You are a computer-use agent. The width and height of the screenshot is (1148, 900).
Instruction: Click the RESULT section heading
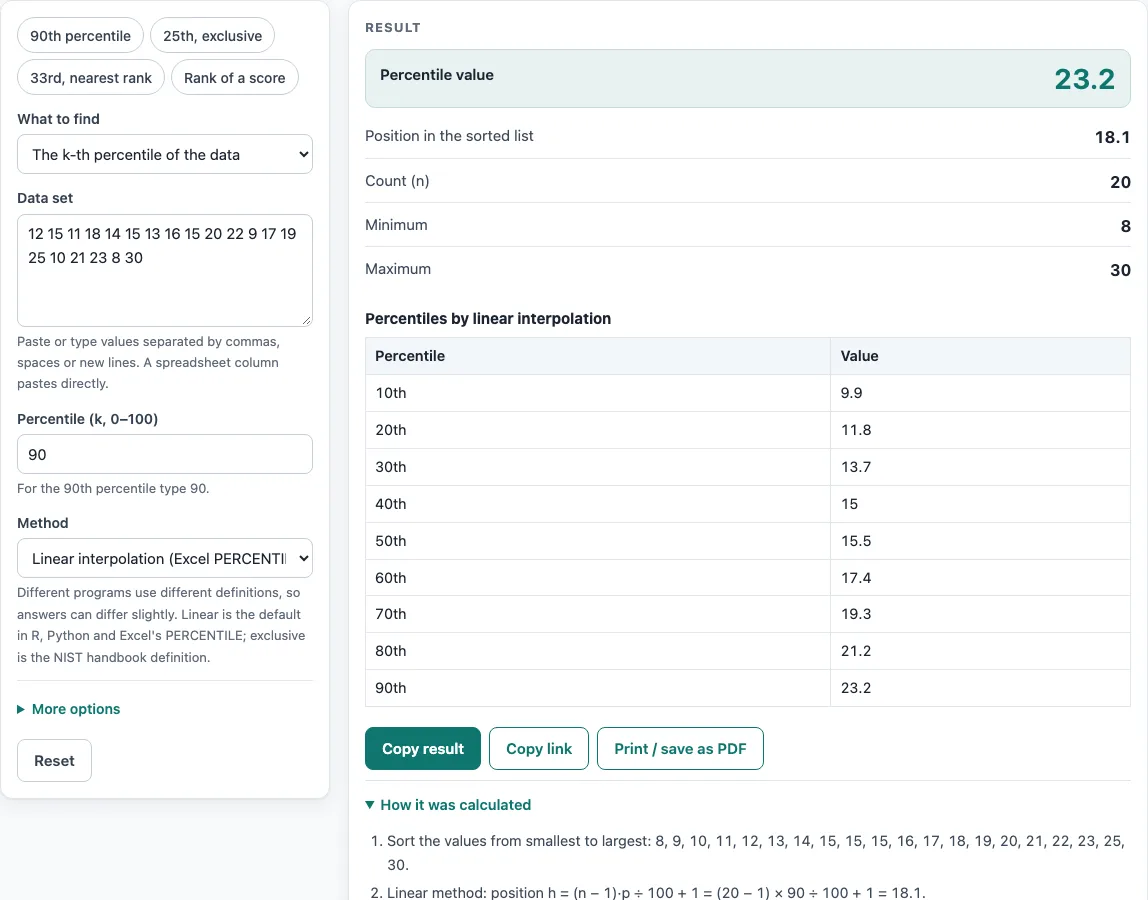392,28
